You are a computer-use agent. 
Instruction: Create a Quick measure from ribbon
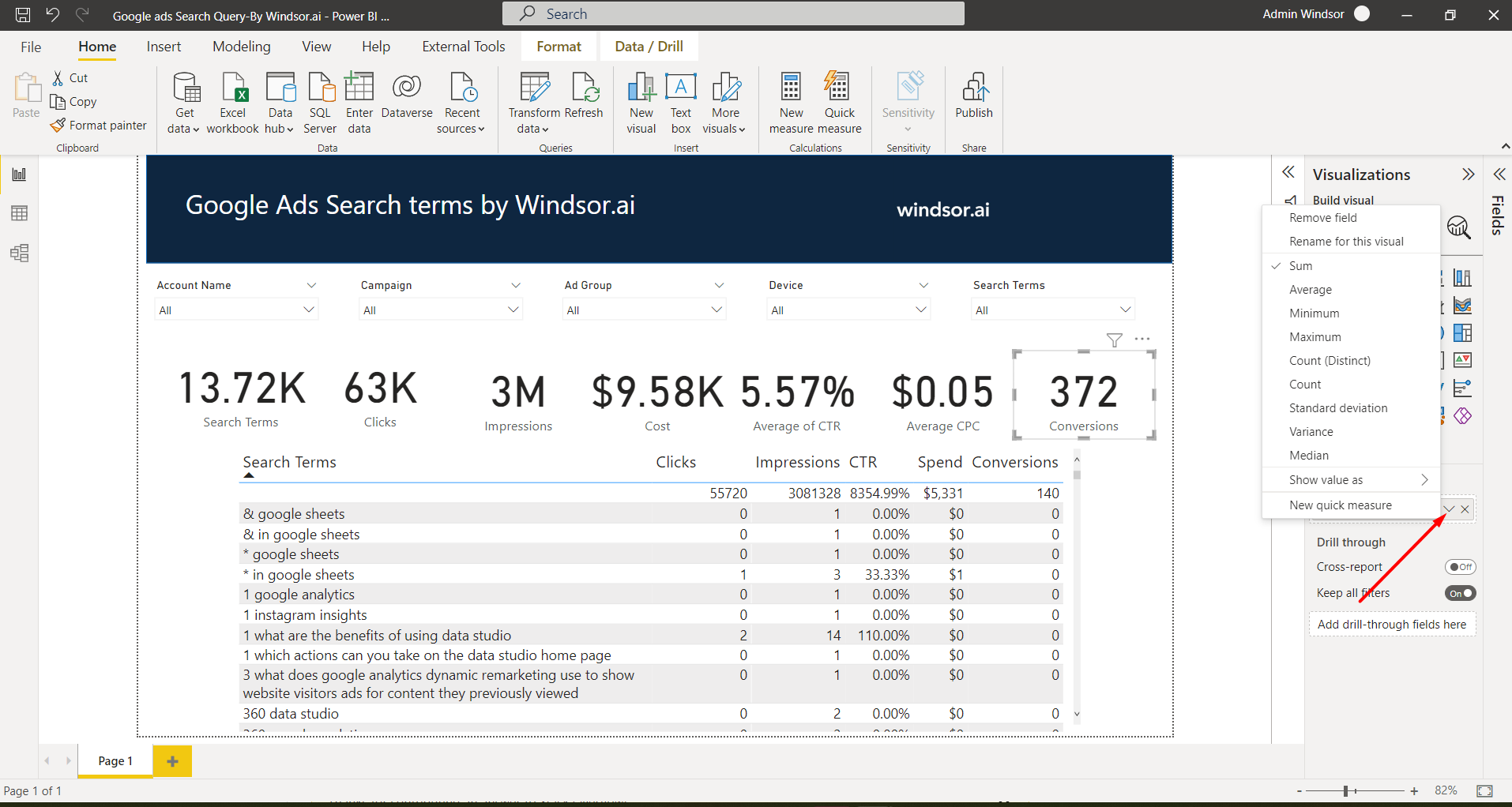839,103
